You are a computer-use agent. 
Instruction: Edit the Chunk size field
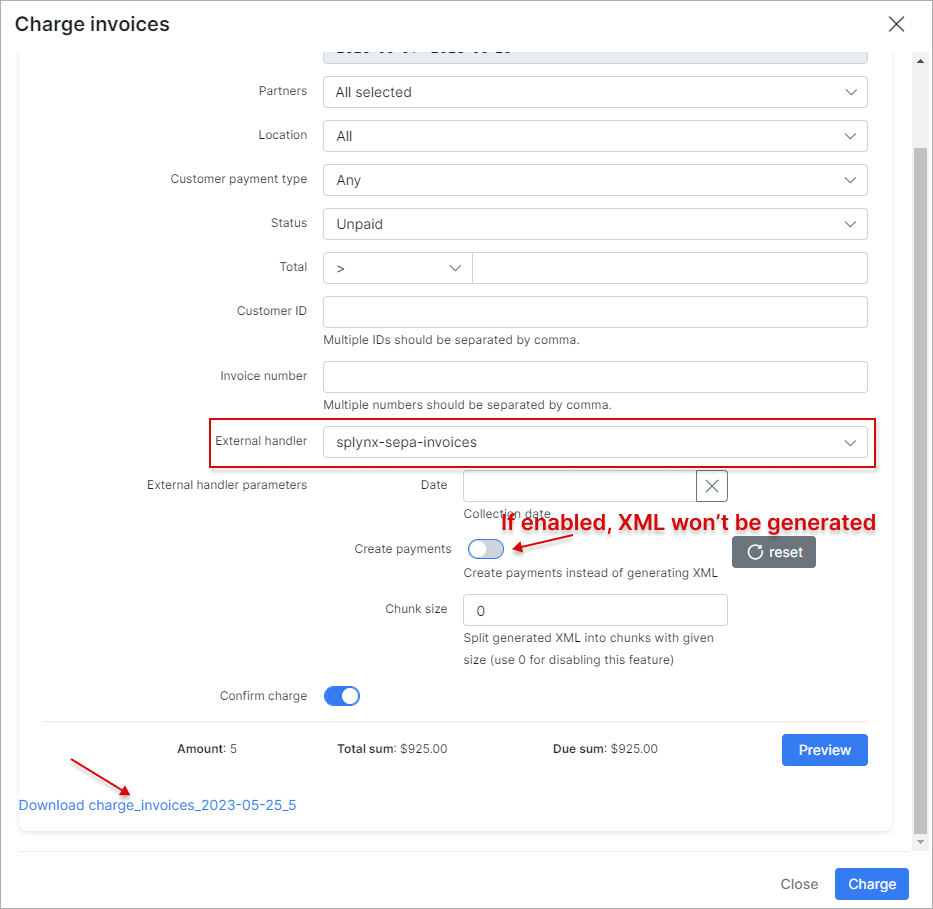(x=595, y=610)
